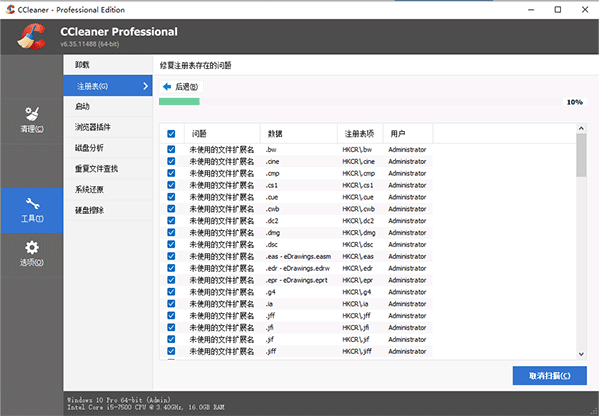599x416 pixels.
Task: Sort by Registry Key (注册表项) column
Action: [360, 134]
